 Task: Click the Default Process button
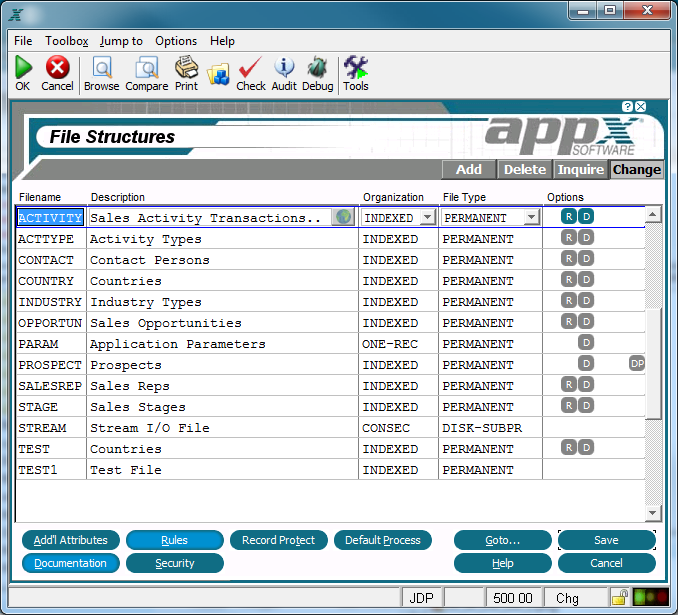click(383, 540)
